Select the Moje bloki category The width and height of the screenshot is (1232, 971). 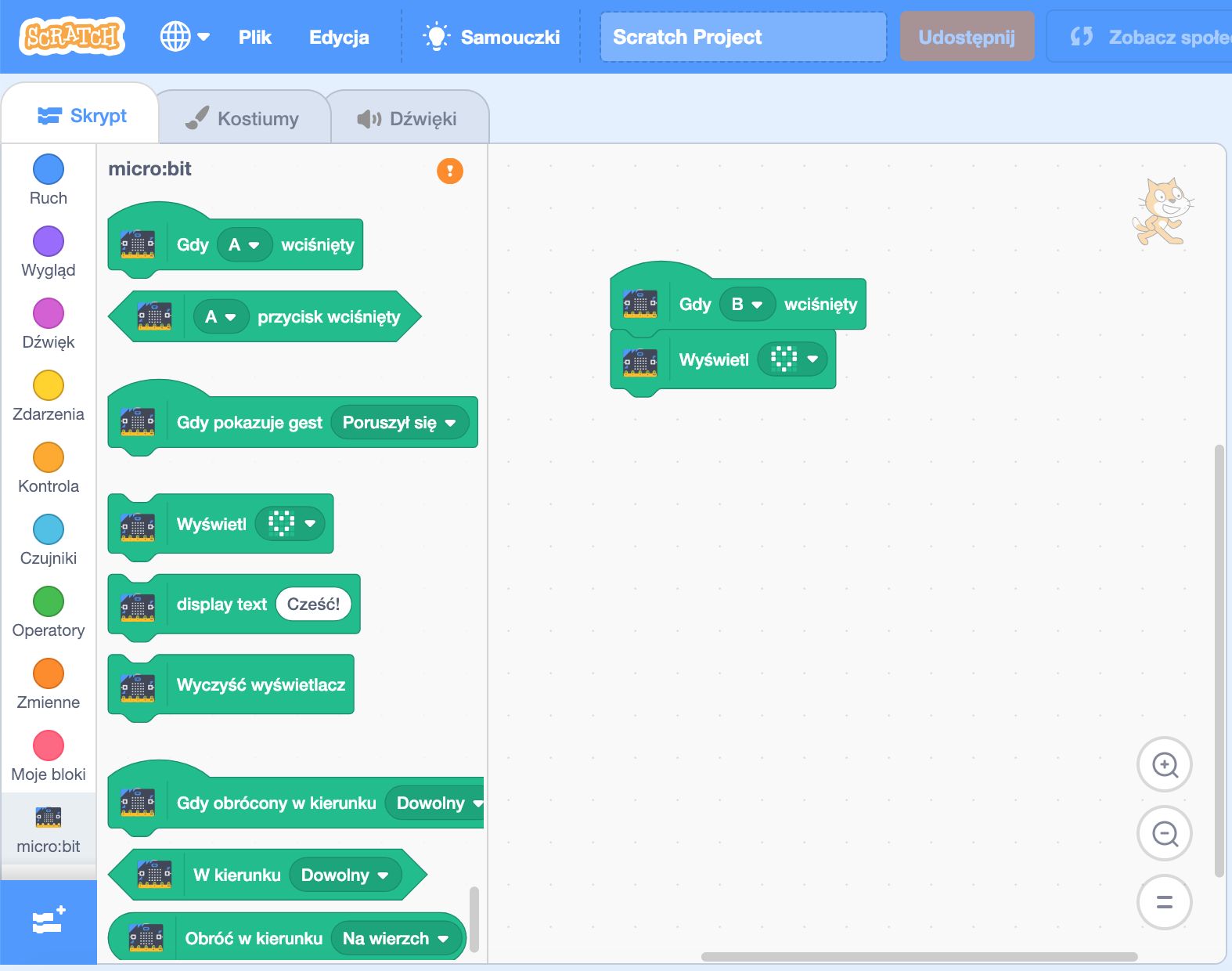pyautogui.click(x=49, y=756)
